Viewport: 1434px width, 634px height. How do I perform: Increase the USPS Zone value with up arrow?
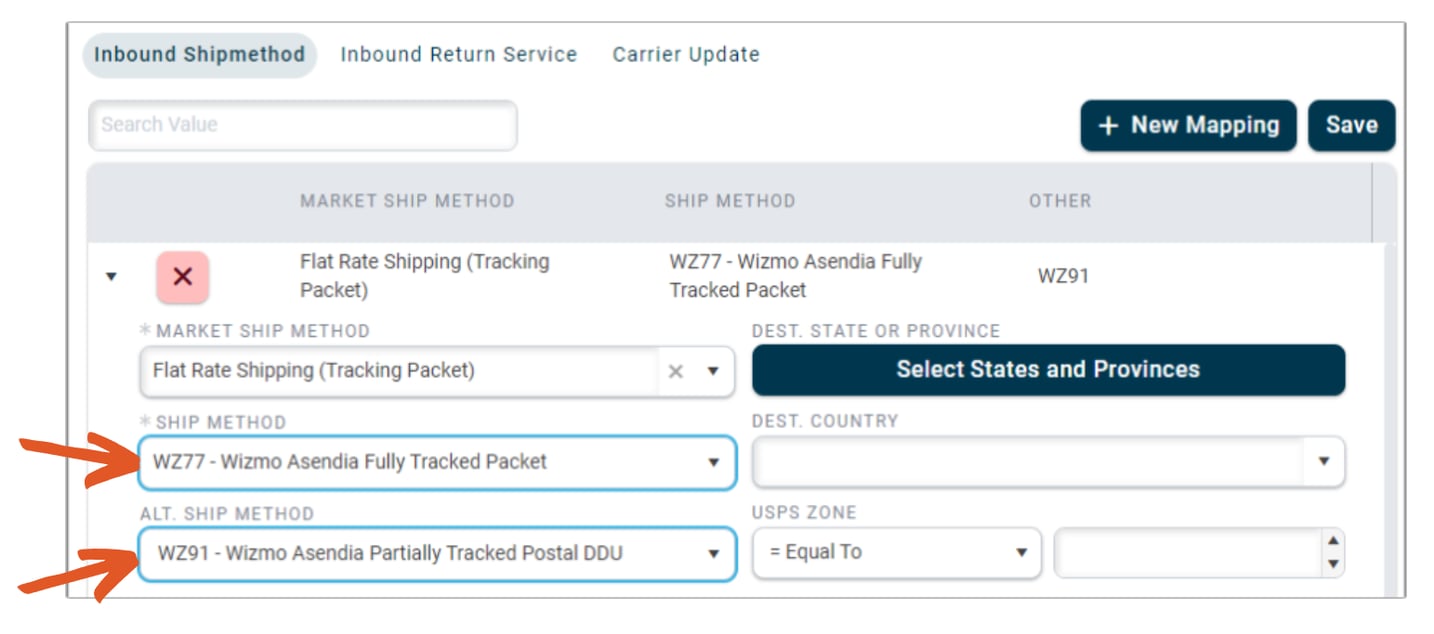click(1331, 542)
